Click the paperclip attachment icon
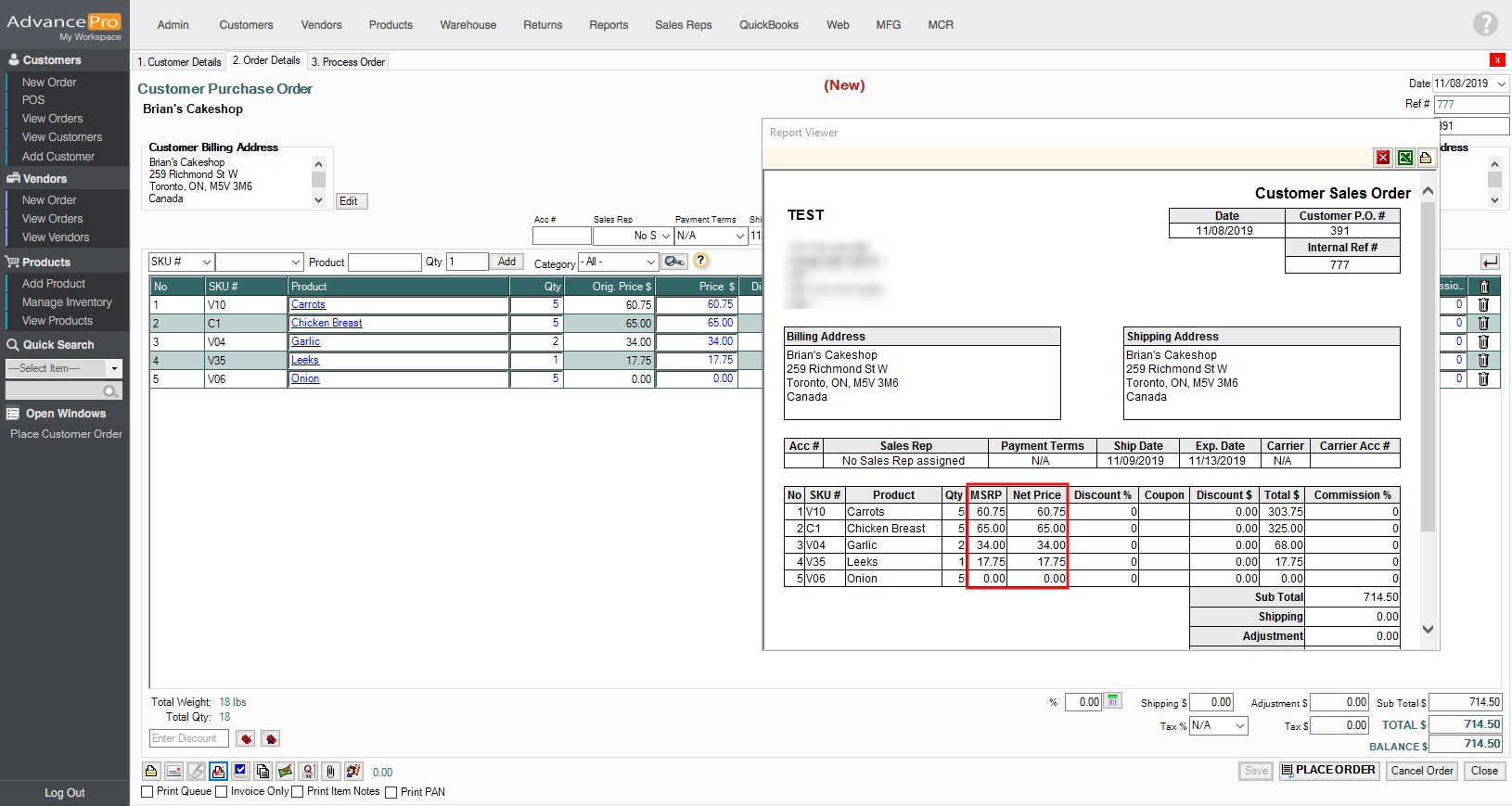Image resolution: width=1512 pixels, height=806 pixels. [330, 771]
